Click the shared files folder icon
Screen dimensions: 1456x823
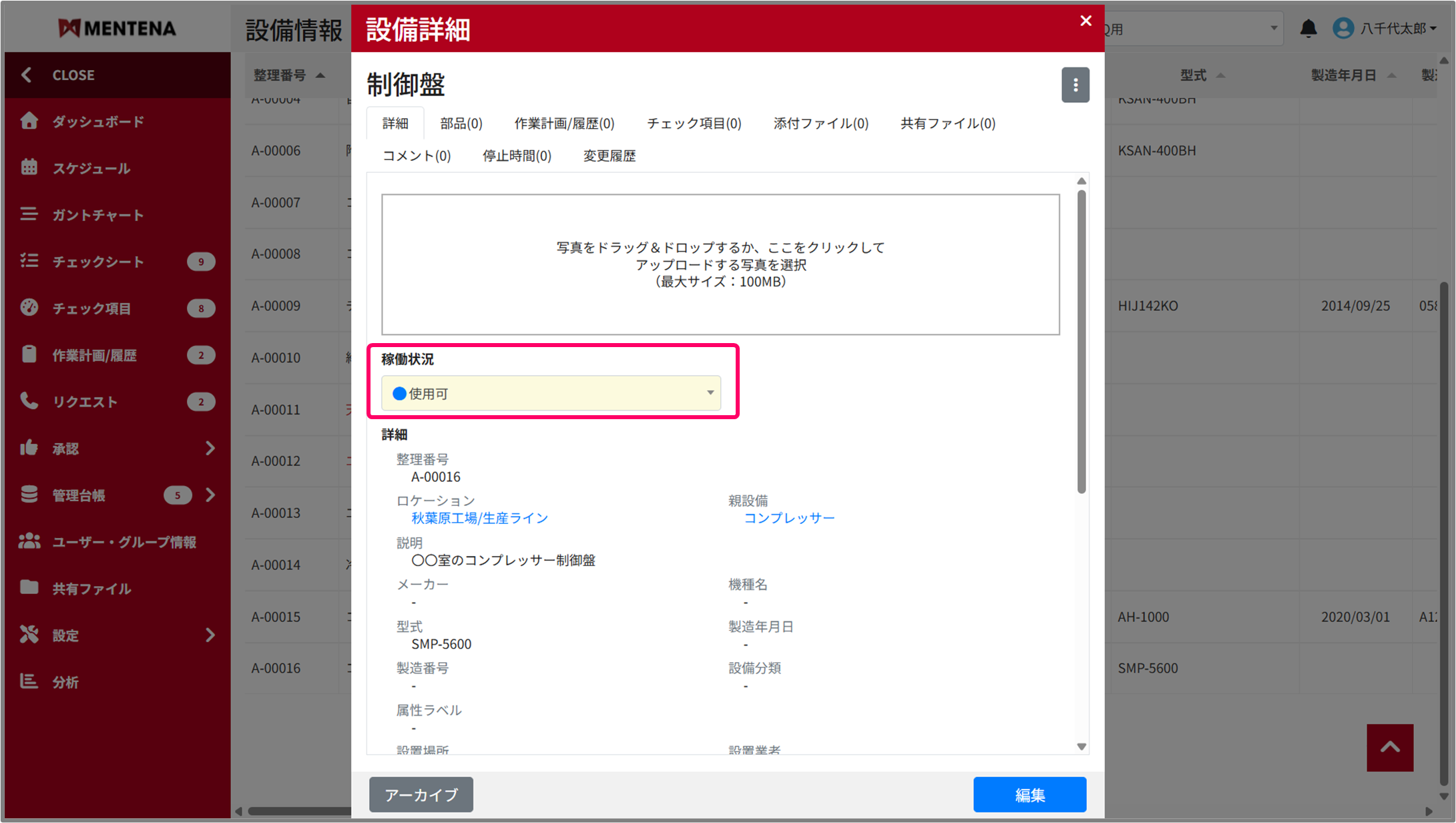pyautogui.click(x=29, y=588)
